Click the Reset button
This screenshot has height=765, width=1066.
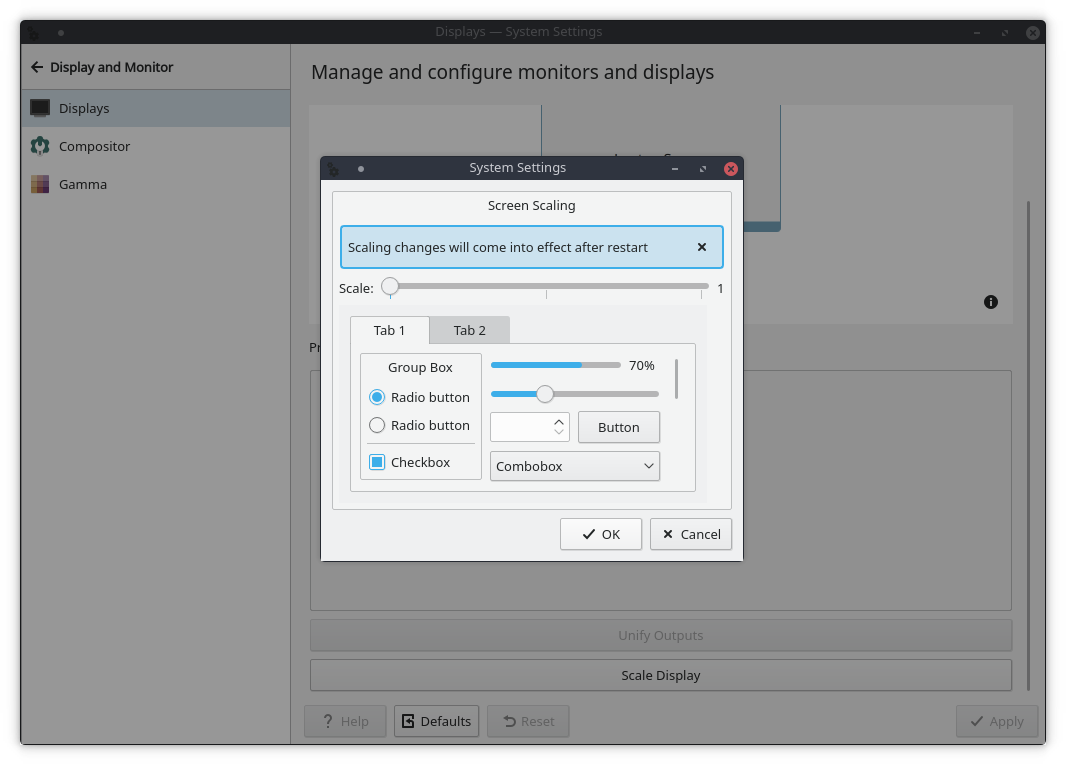528,721
